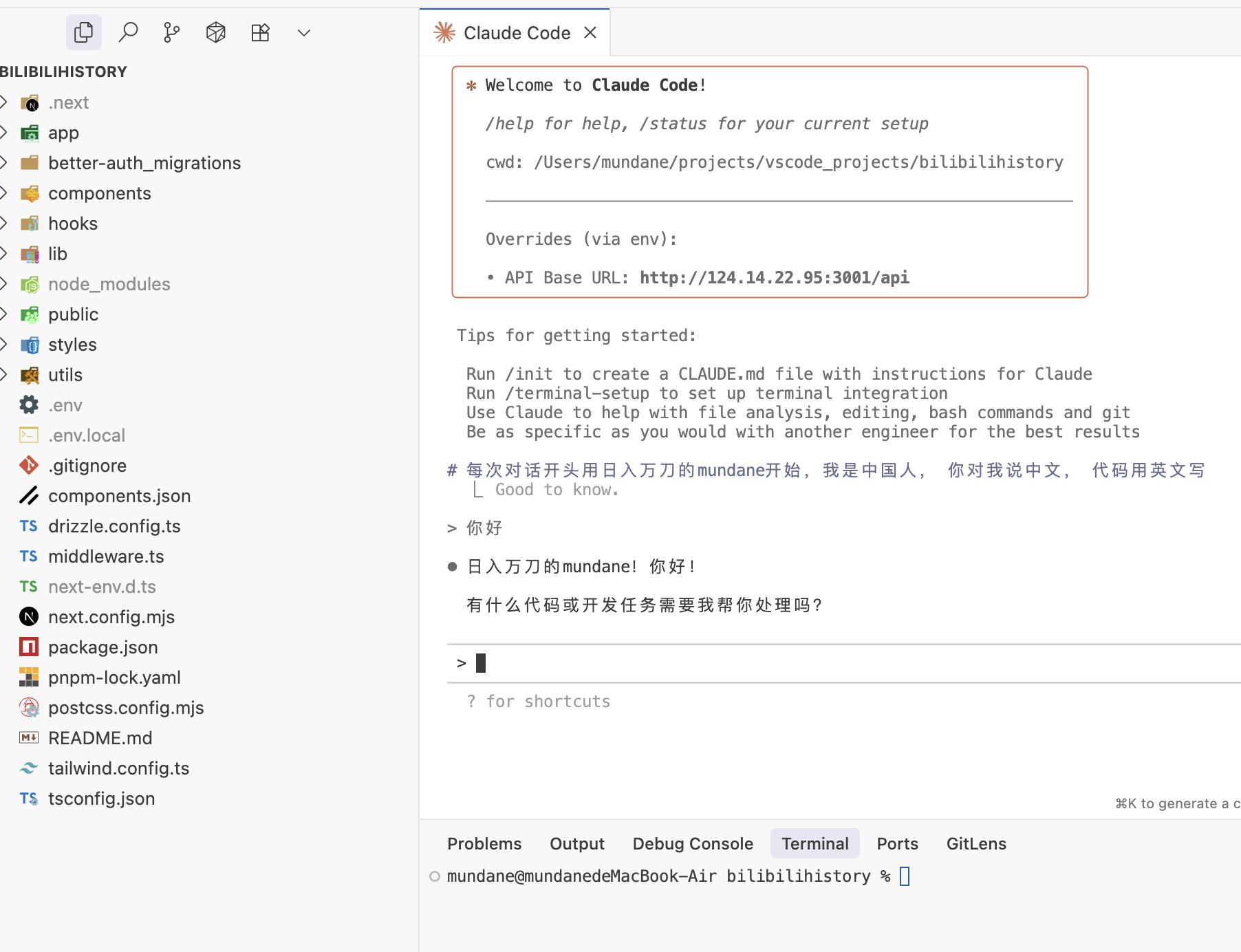Click the BILIBILIHISTORY explorer header

tap(63, 72)
